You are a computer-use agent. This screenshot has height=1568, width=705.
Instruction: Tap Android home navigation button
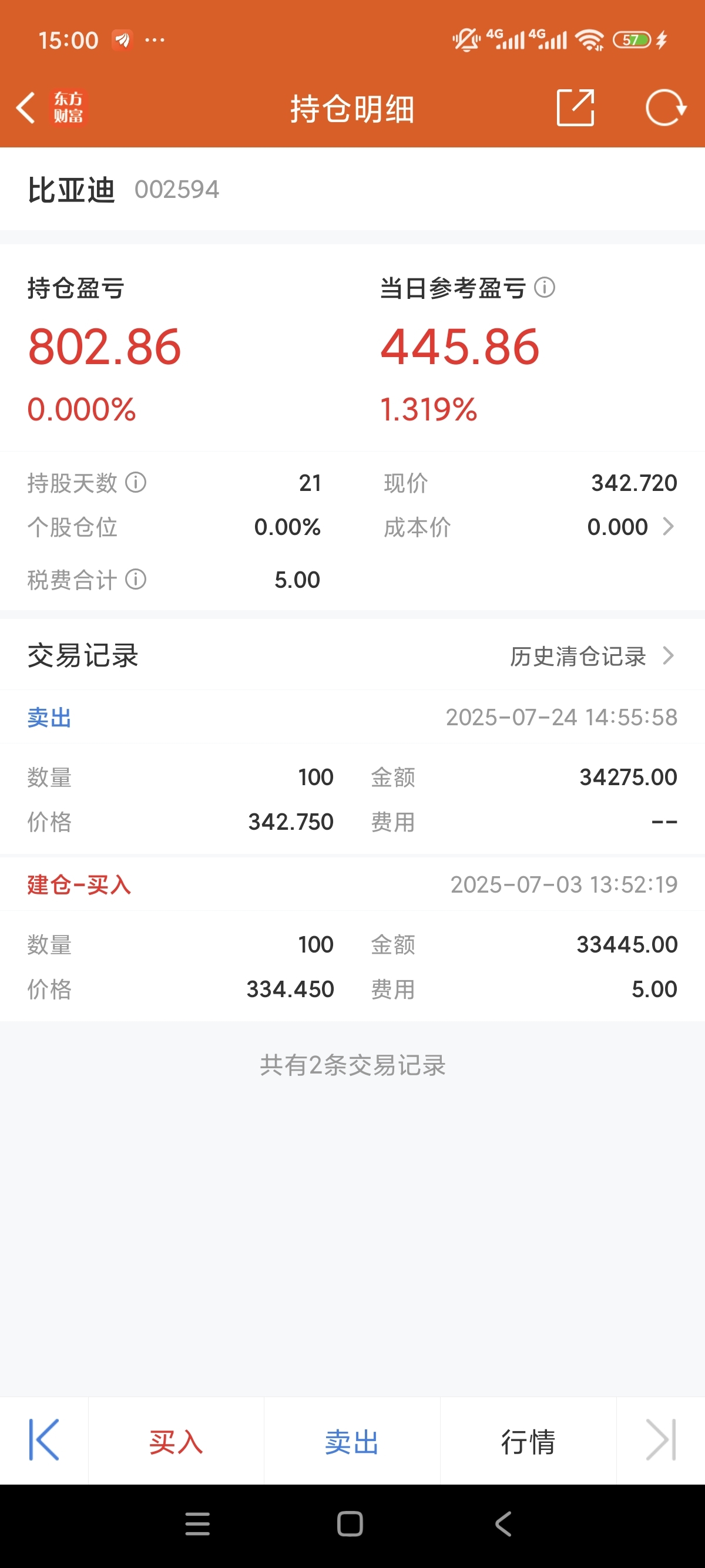click(x=350, y=1524)
